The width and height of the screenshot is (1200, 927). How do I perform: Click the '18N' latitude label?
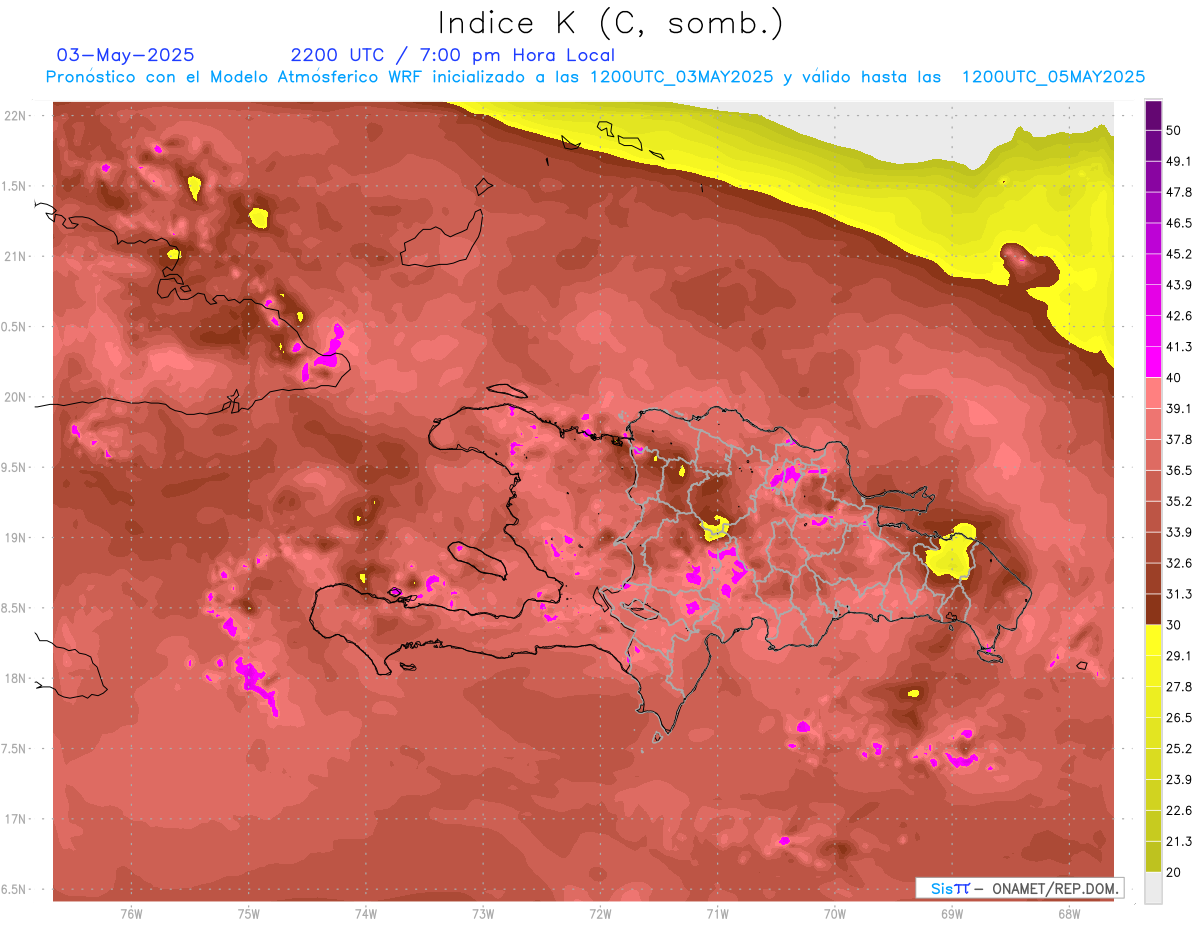tap(16, 678)
